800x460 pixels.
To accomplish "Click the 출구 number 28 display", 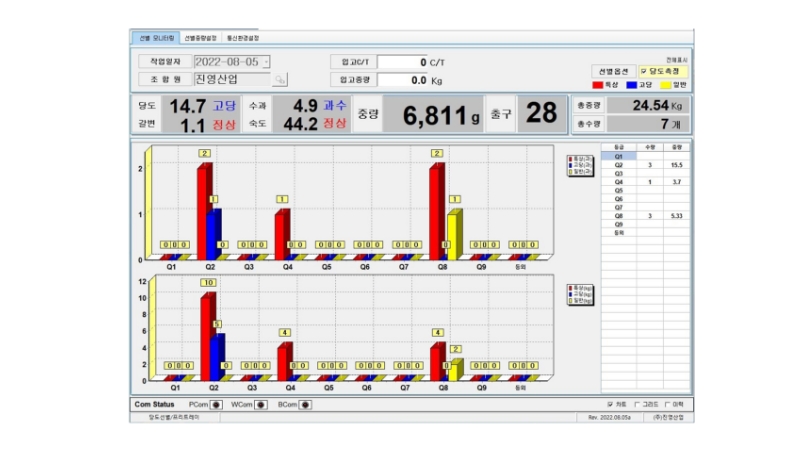I will tap(541, 113).
